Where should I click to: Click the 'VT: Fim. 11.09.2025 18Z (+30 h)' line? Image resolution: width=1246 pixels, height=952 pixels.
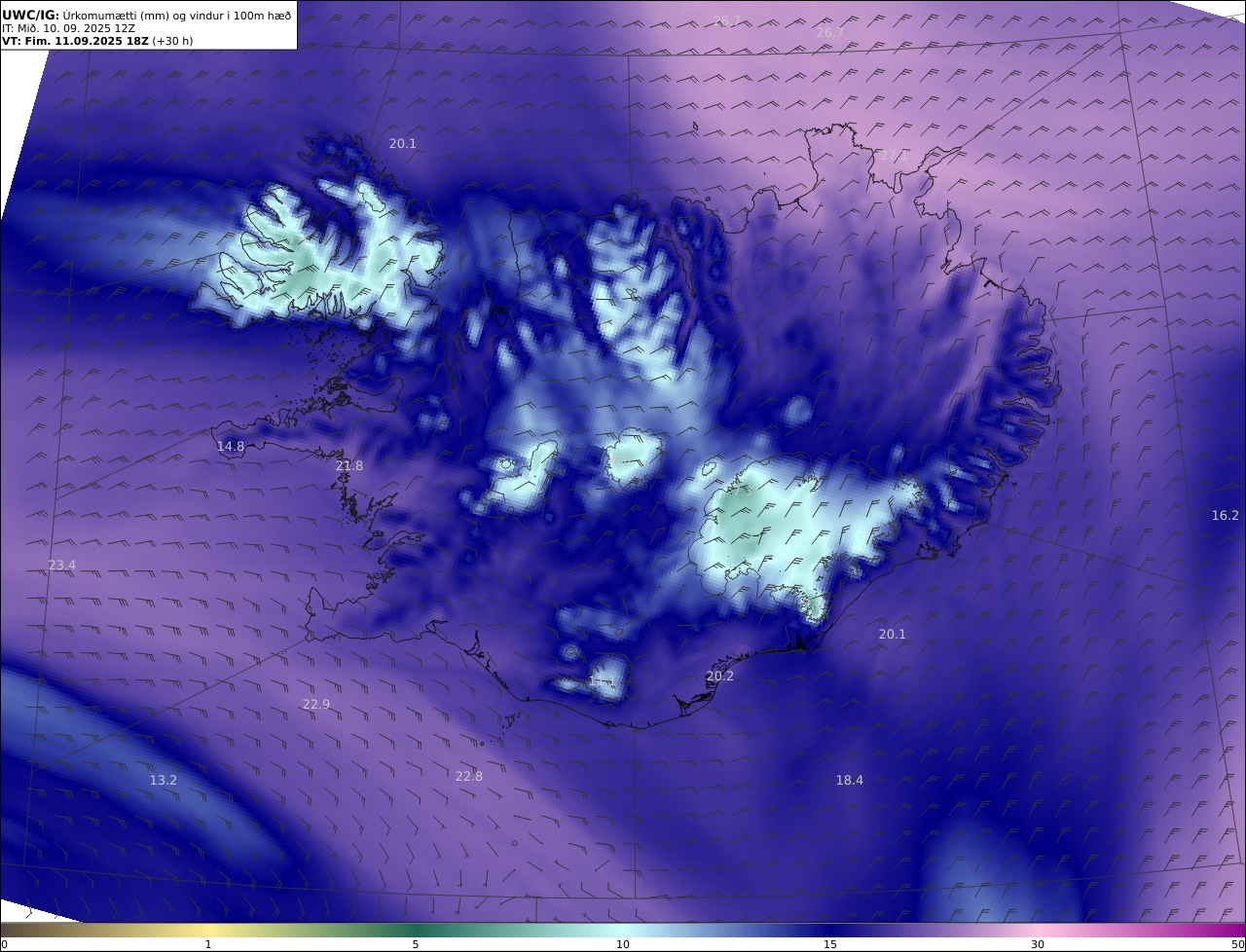pos(98,42)
